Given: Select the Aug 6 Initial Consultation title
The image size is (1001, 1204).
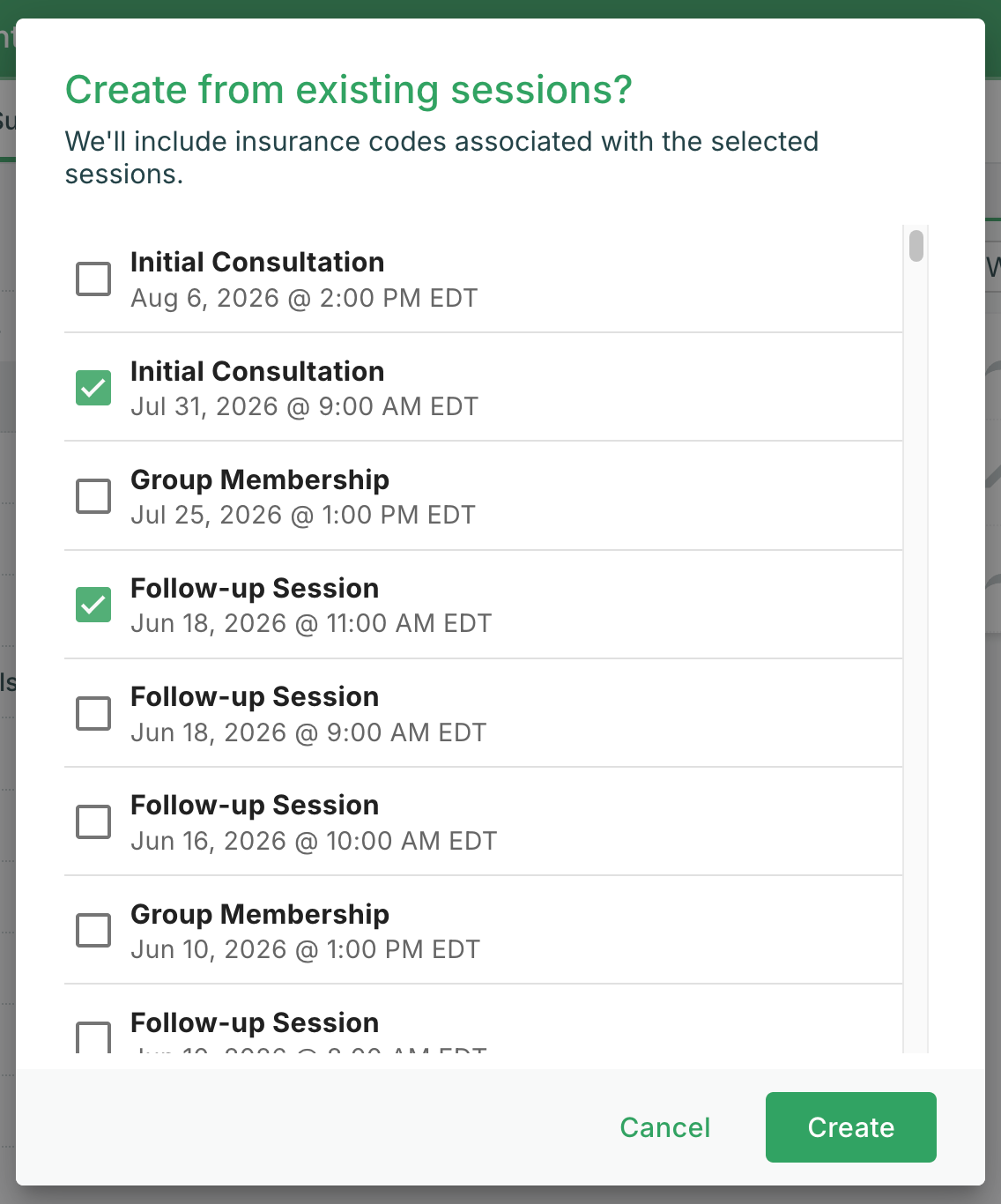Looking at the screenshot, I should (x=257, y=262).
